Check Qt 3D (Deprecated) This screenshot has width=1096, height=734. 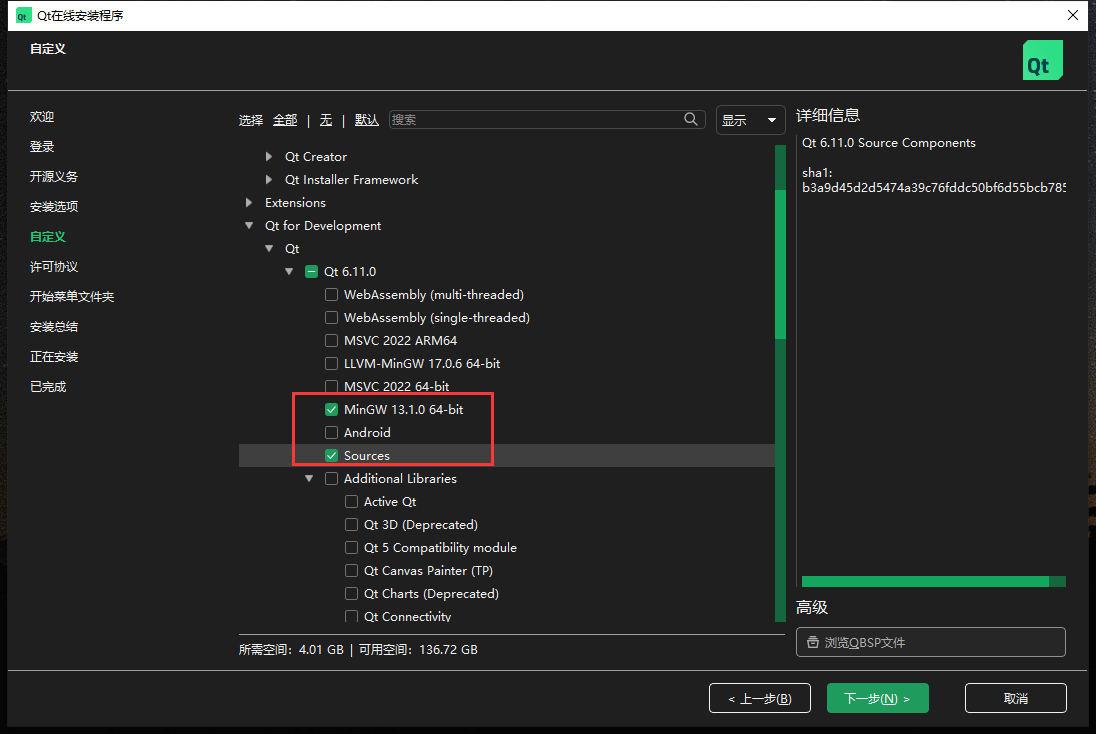coord(352,525)
